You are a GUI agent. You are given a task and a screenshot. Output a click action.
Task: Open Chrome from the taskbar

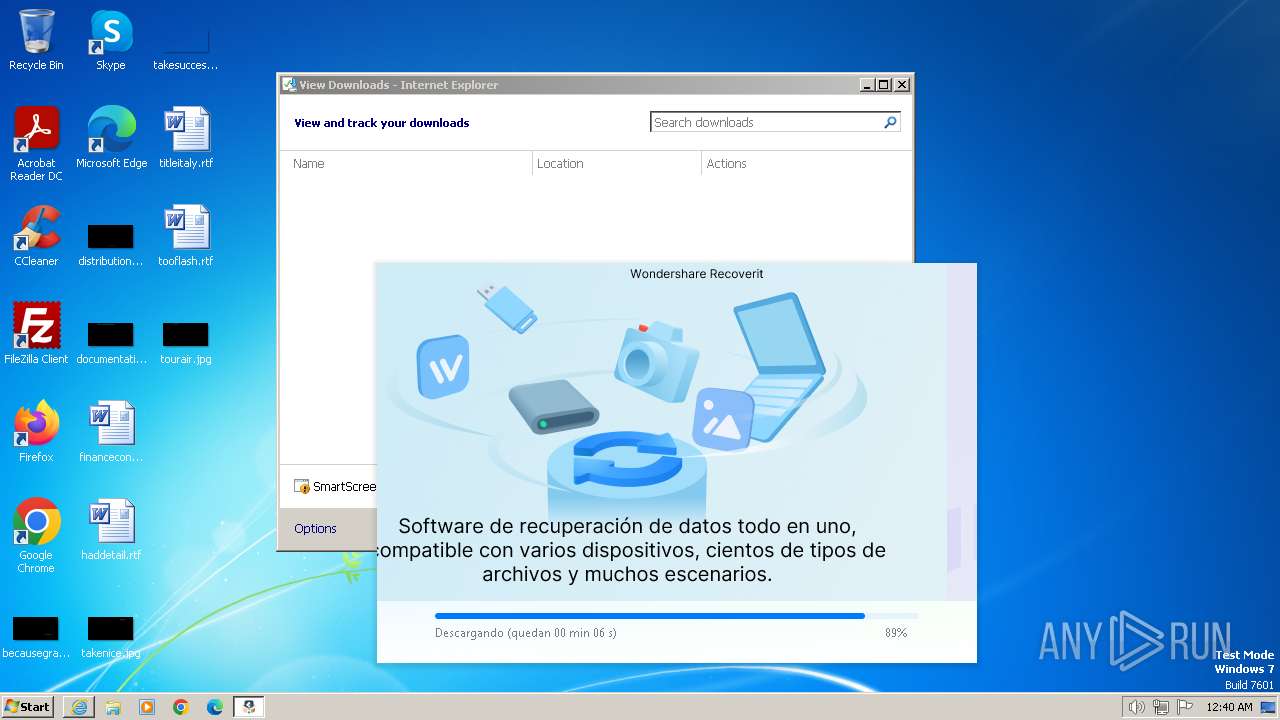pyautogui.click(x=181, y=707)
